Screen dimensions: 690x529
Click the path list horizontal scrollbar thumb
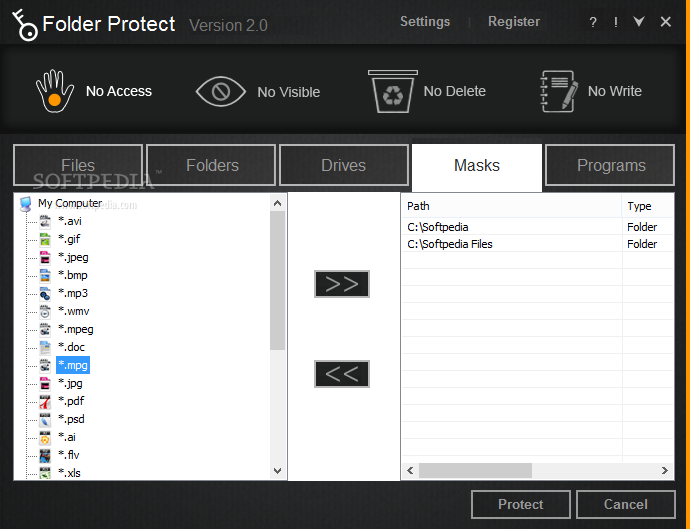[475, 470]
